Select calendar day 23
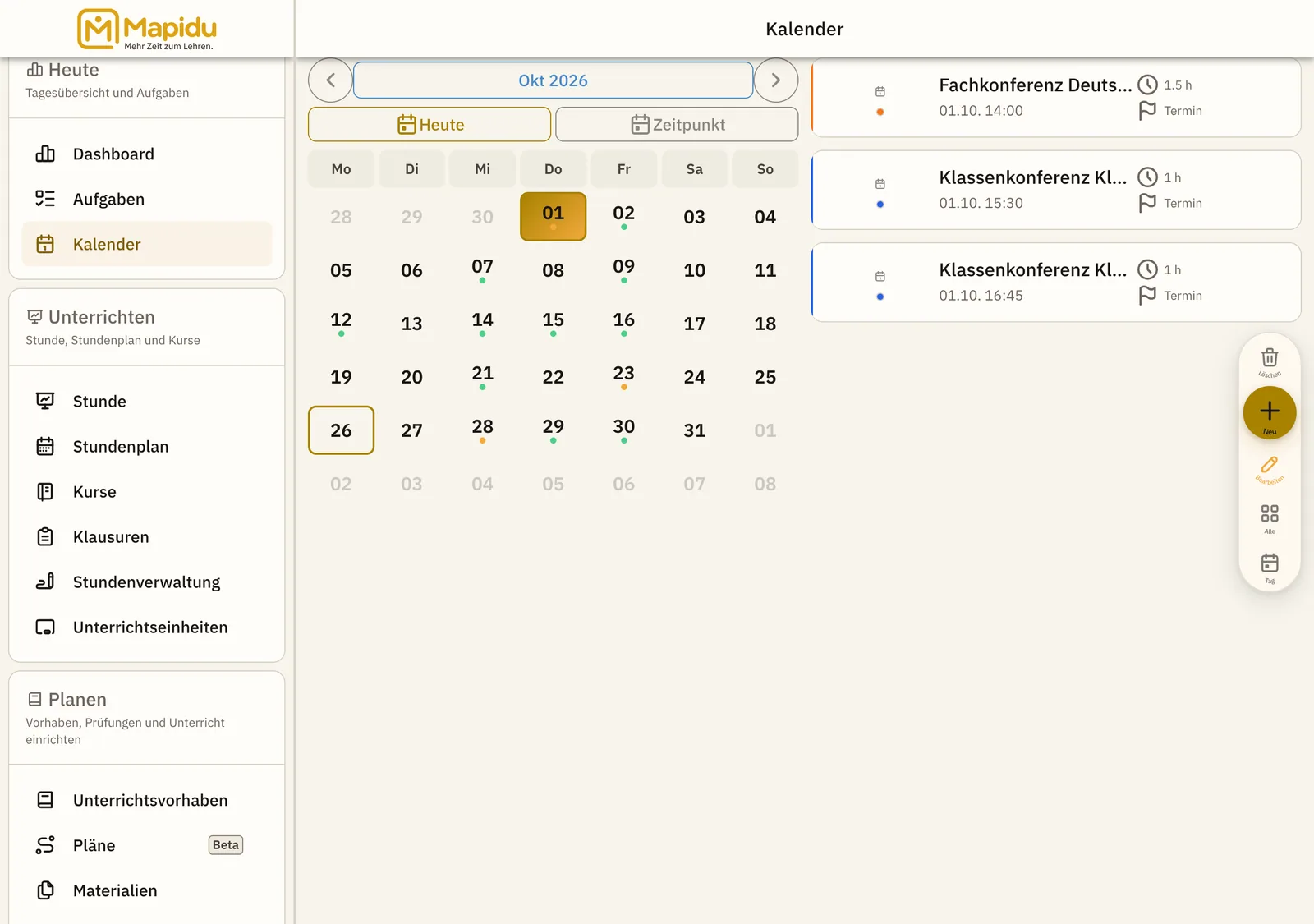This screenshot has width=1314, height=924. (x=623, y=376)
